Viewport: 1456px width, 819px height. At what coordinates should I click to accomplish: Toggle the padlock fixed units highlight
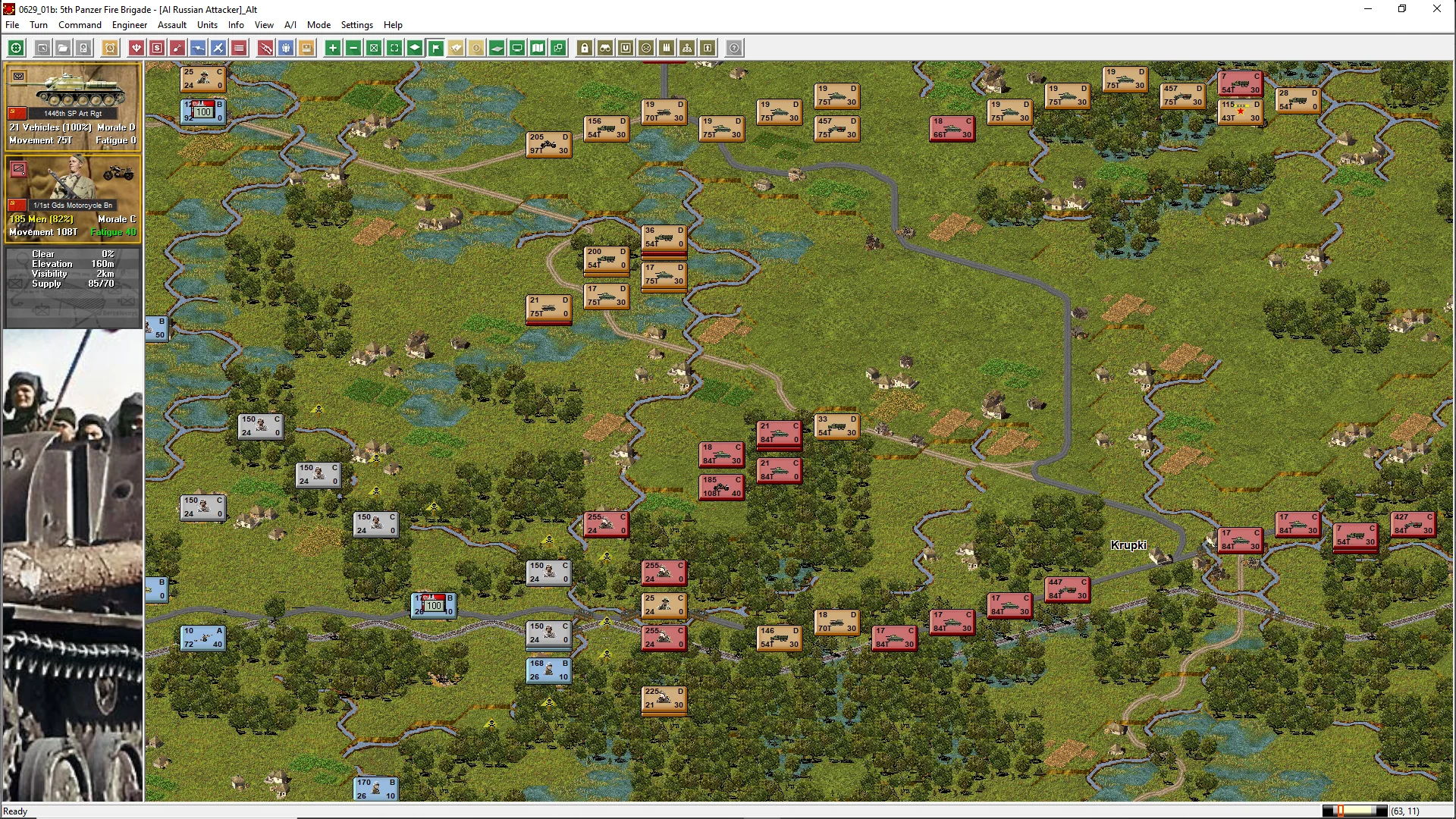585,48
